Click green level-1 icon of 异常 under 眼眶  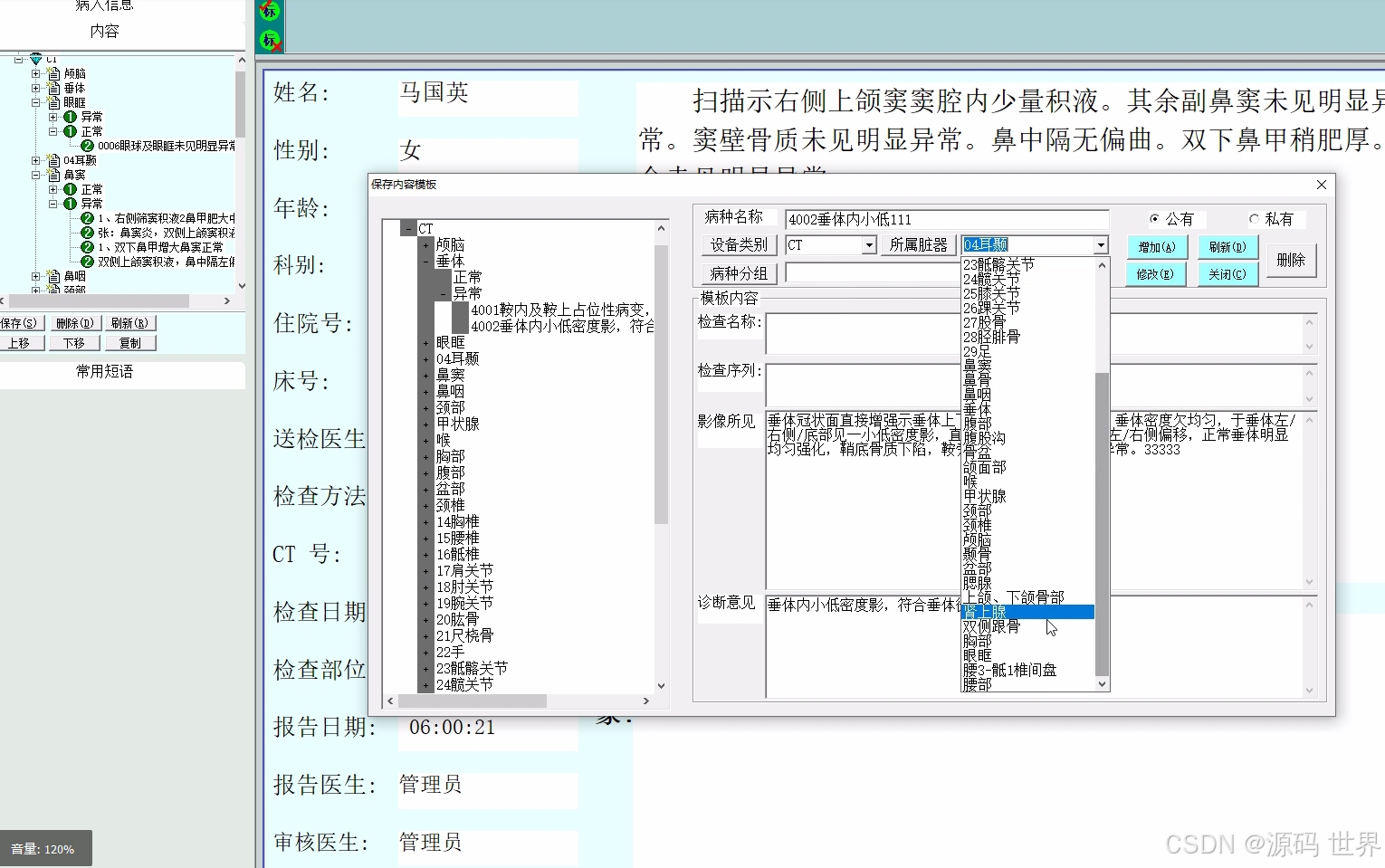click(71, 117)
